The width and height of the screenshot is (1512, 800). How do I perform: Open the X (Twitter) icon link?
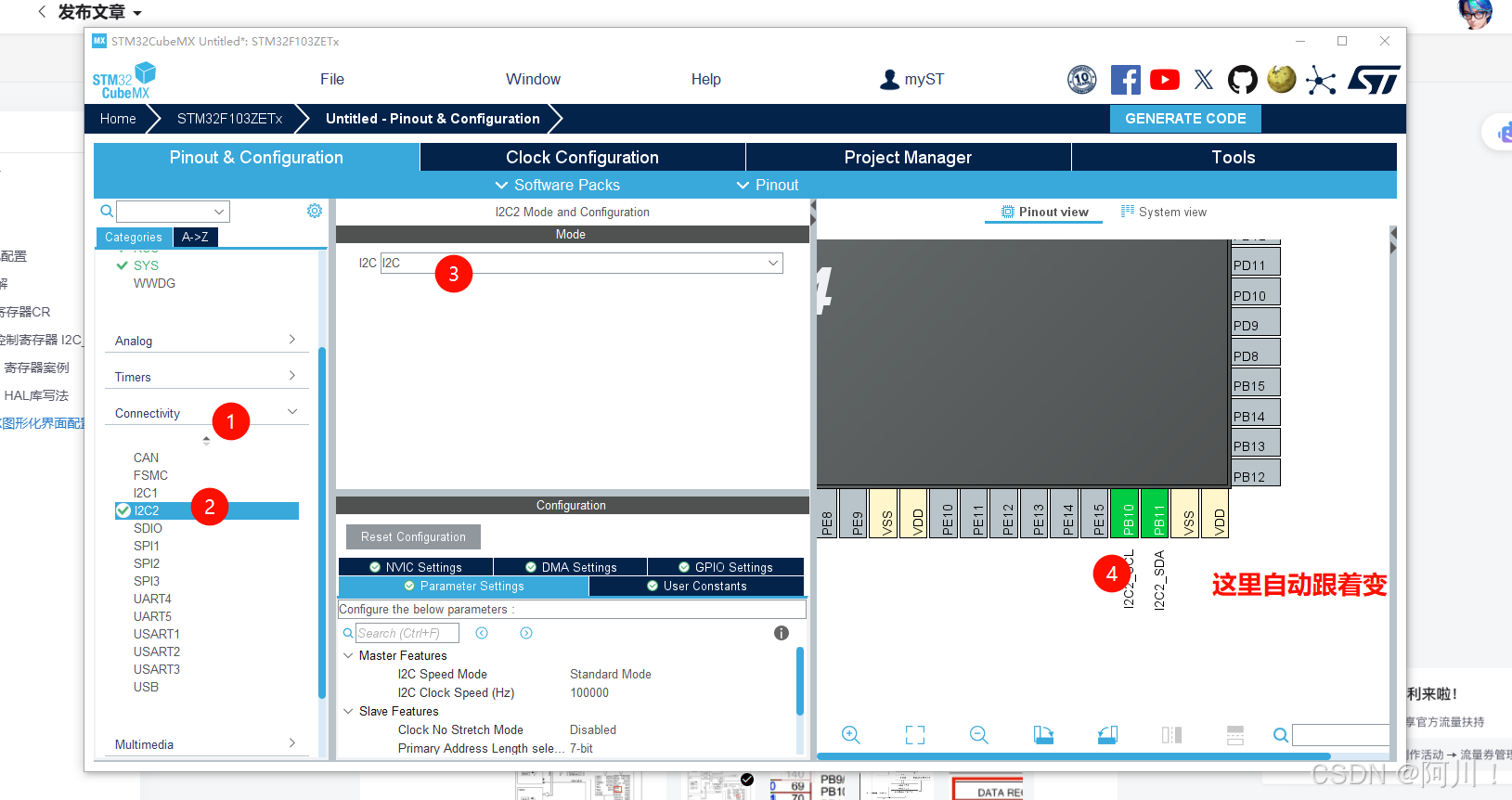pos(1204,80)
